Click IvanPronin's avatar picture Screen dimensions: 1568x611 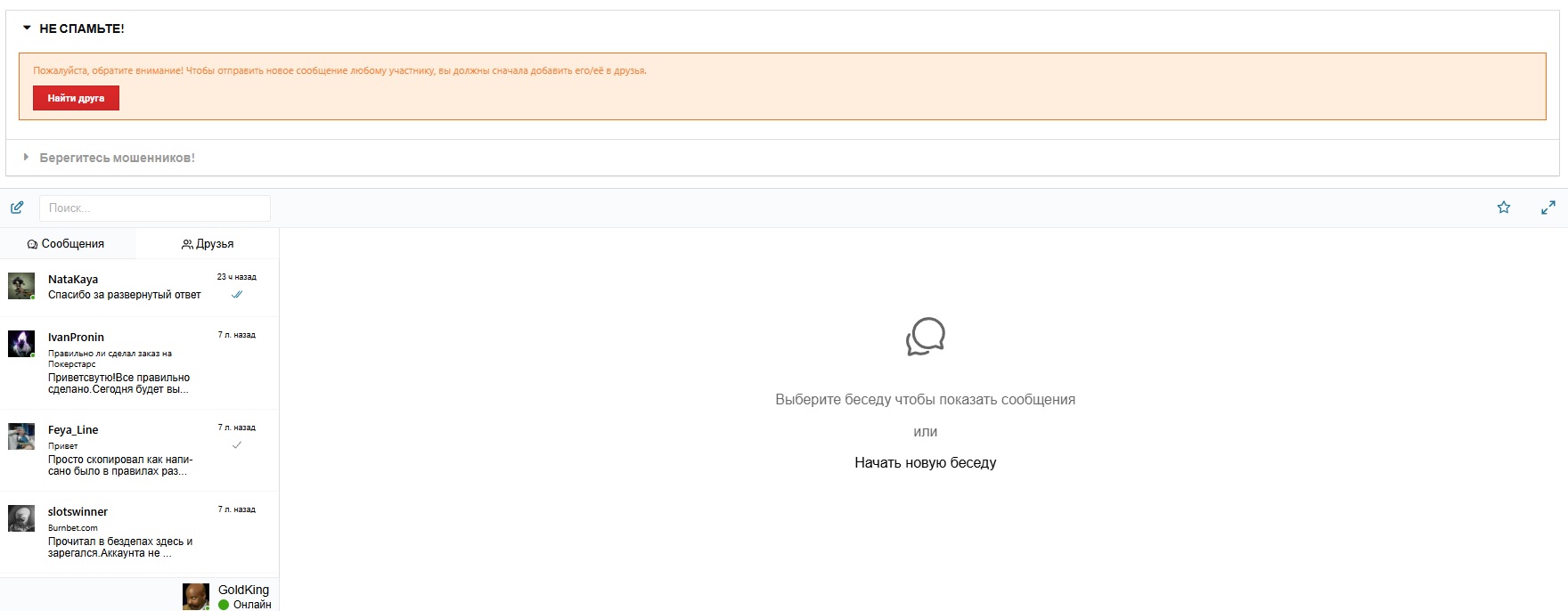click(21, 344)
